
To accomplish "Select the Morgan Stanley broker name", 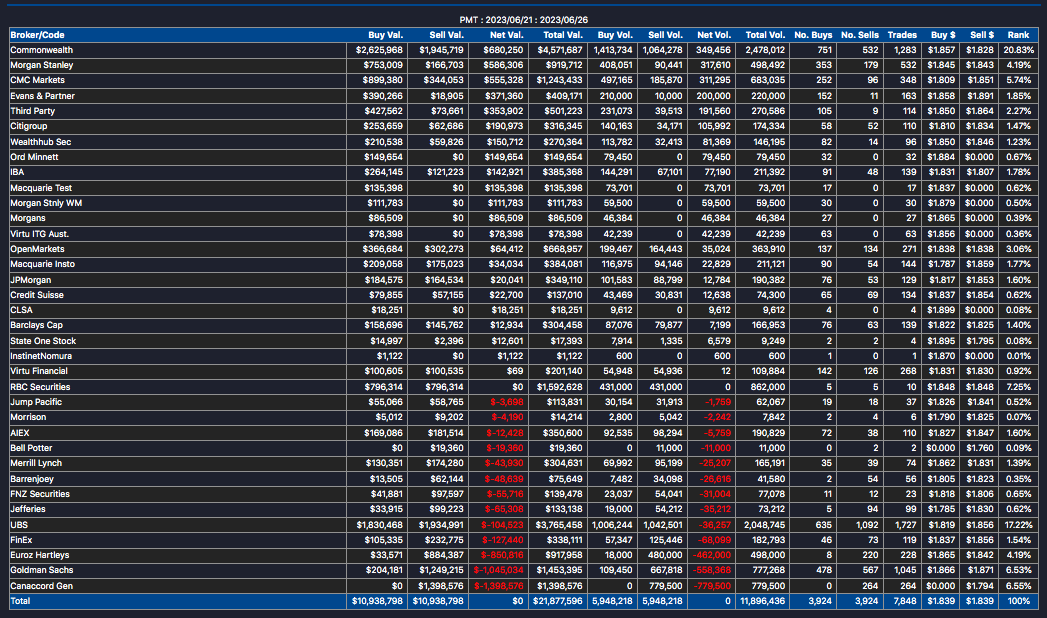I will [41, 65].
